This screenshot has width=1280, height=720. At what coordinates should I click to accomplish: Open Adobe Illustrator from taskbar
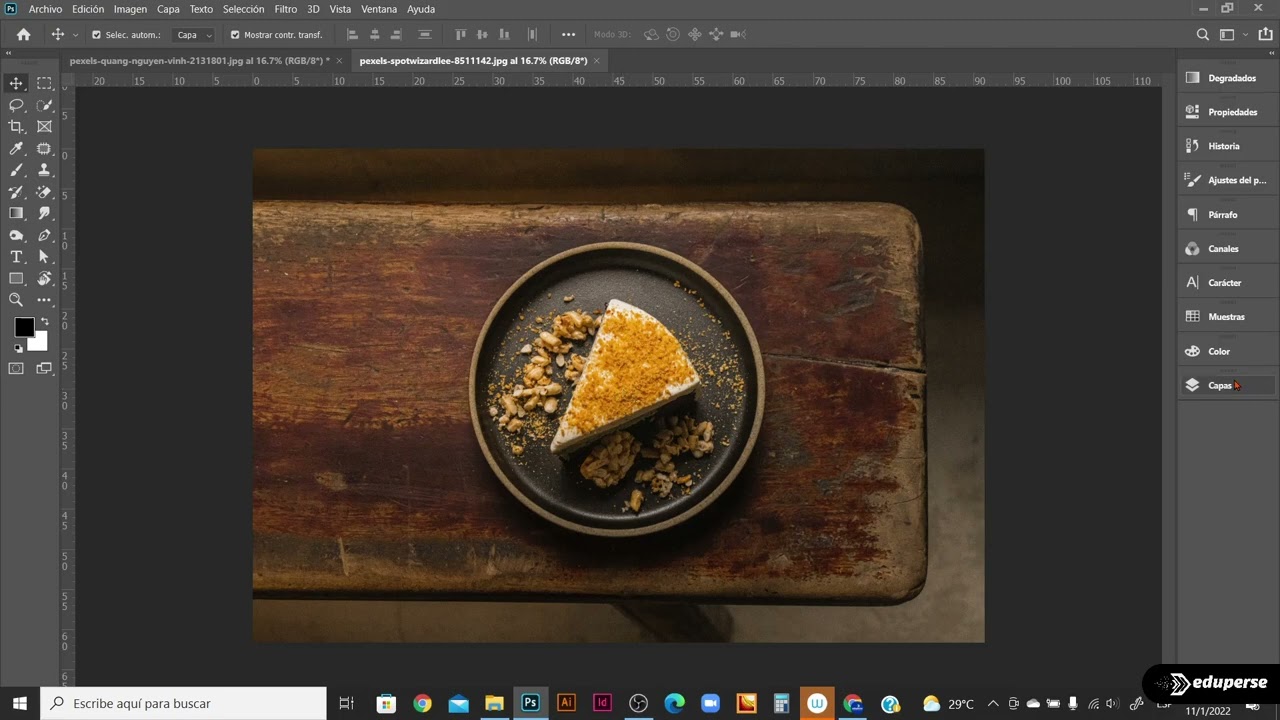click(566, 703)
